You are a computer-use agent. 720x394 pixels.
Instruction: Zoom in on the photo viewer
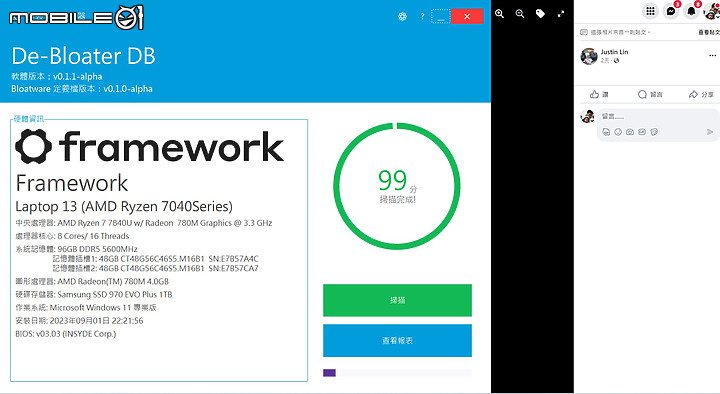(x=500, y=14)
